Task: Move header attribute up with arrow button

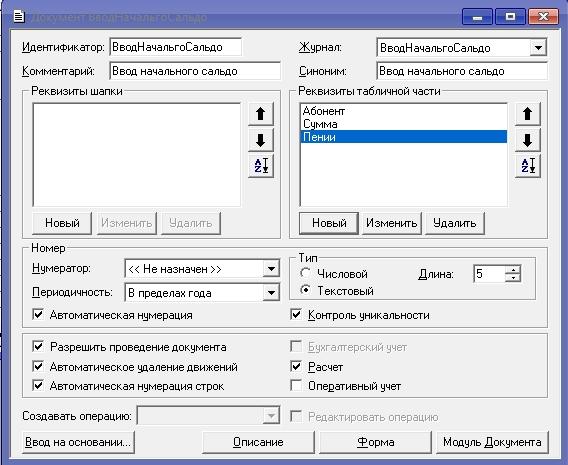Action: pos(260,114)
